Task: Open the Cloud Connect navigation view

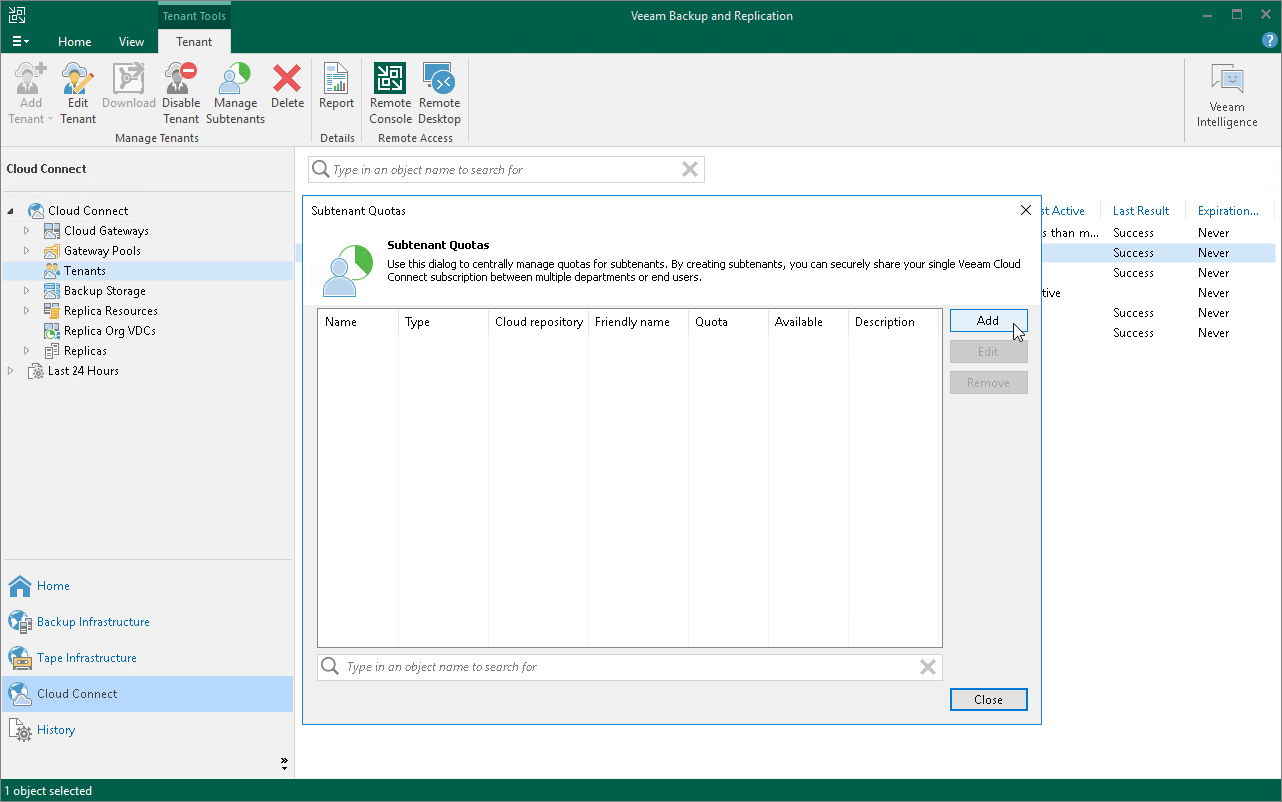Action: (148, 694)
